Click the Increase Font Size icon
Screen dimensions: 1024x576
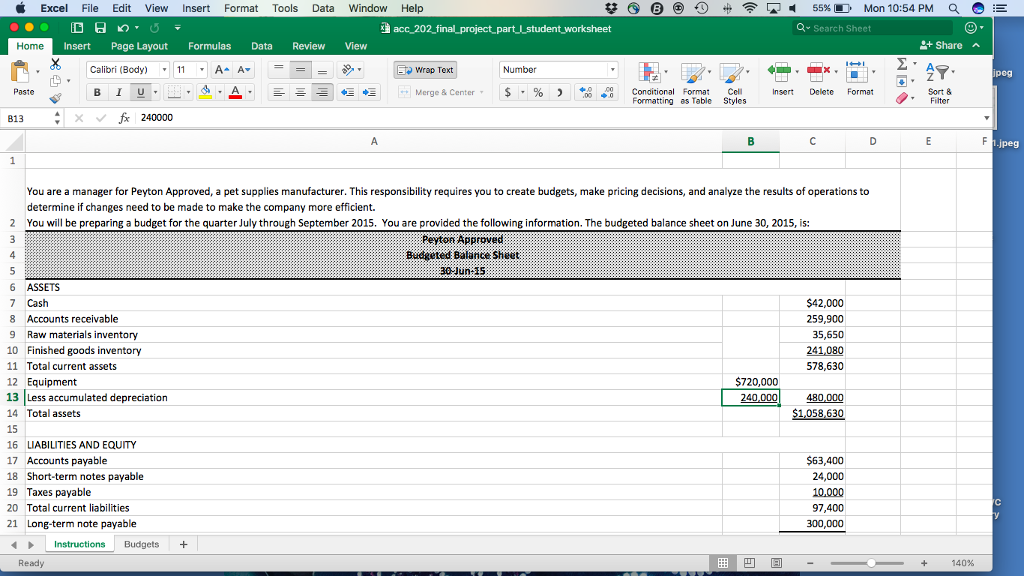(x=223, y=70)
